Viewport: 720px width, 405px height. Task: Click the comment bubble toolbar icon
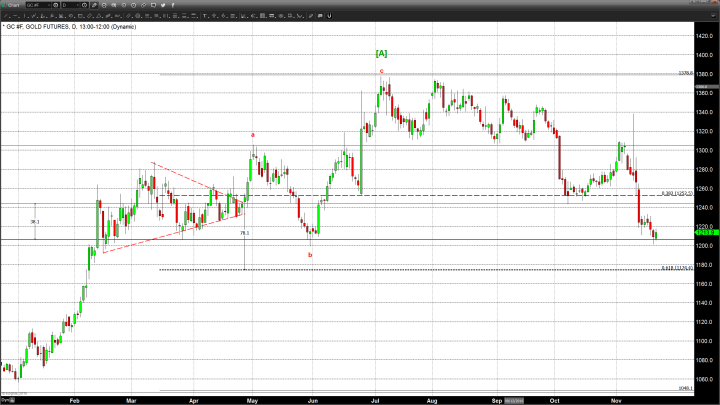coord(320,16)
